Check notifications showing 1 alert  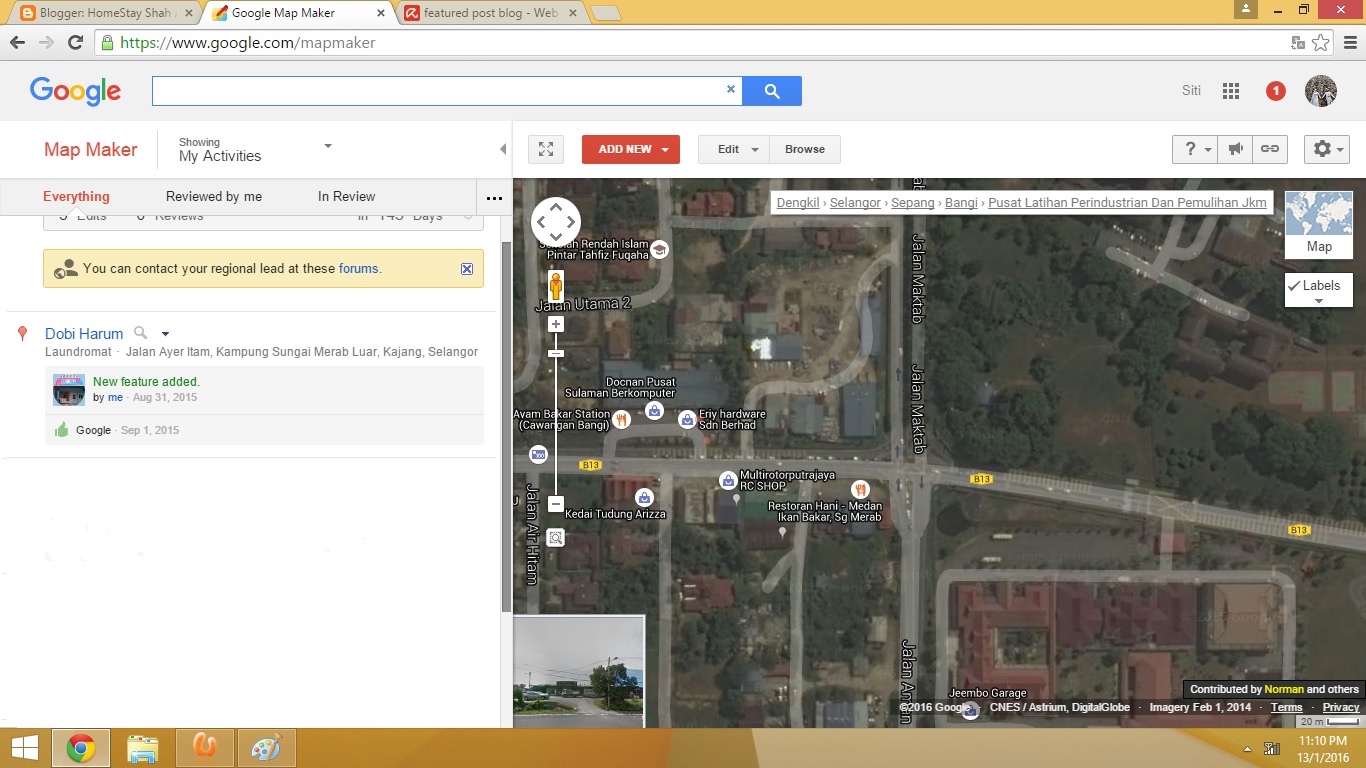click(x=1275, y=90)
